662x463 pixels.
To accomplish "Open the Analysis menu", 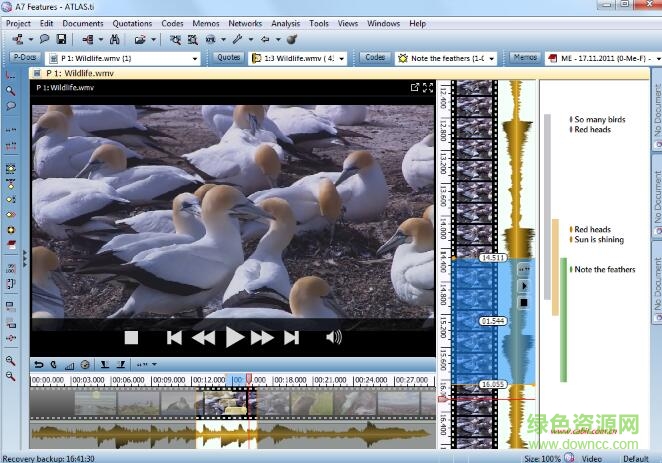I will tap(285, 23).
